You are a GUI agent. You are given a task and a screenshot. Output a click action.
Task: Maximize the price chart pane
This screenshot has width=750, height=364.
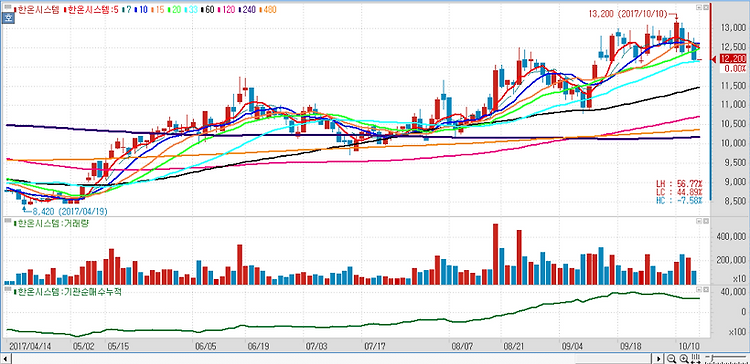pos(706,7)
